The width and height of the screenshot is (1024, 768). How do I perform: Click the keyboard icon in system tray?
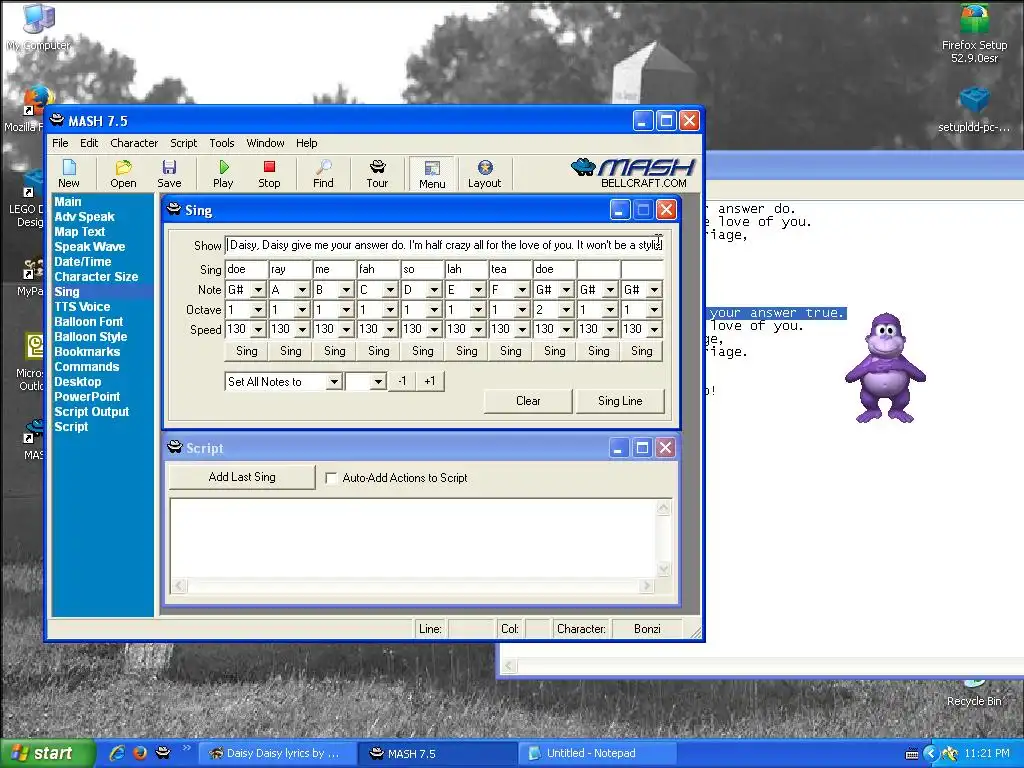(912, 754)
